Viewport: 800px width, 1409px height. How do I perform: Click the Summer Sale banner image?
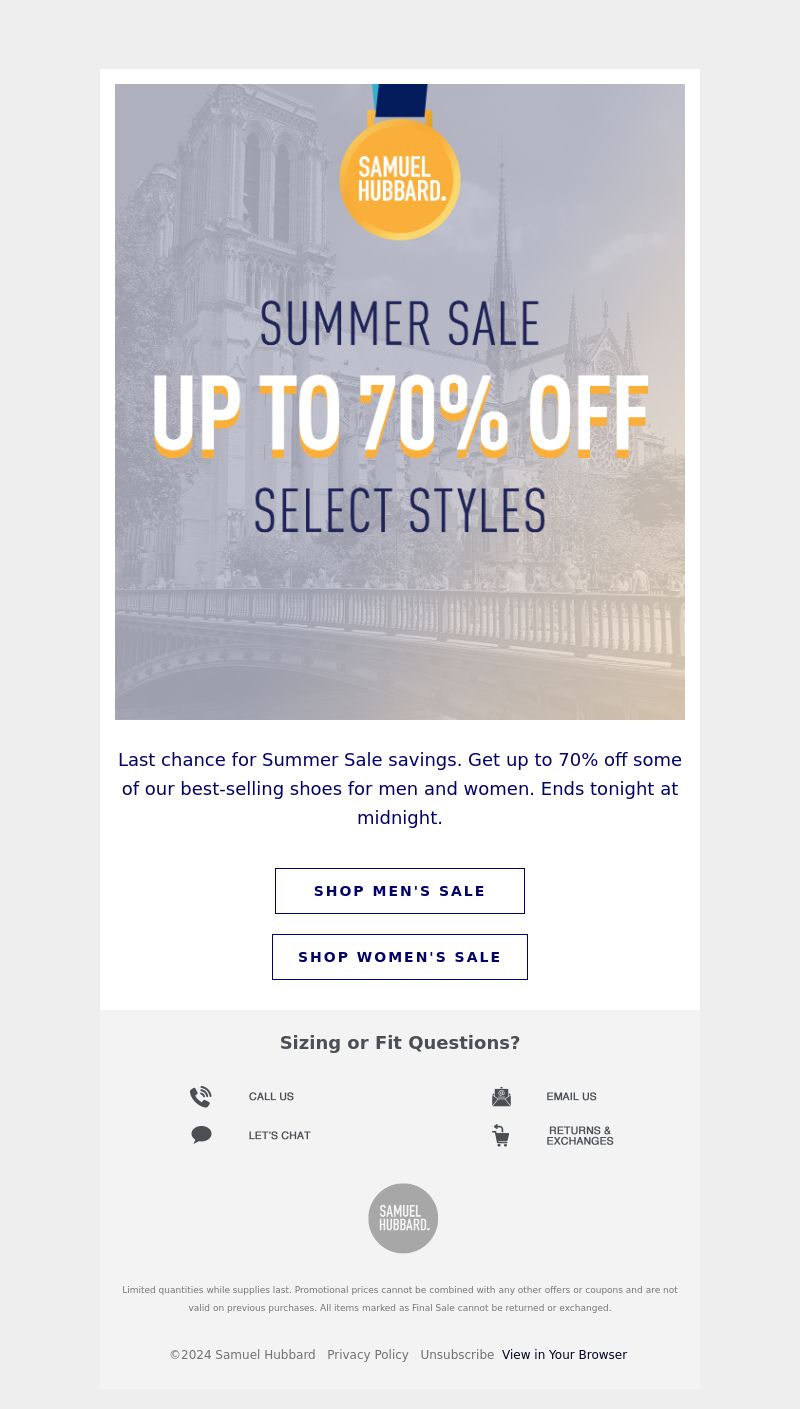400,402
